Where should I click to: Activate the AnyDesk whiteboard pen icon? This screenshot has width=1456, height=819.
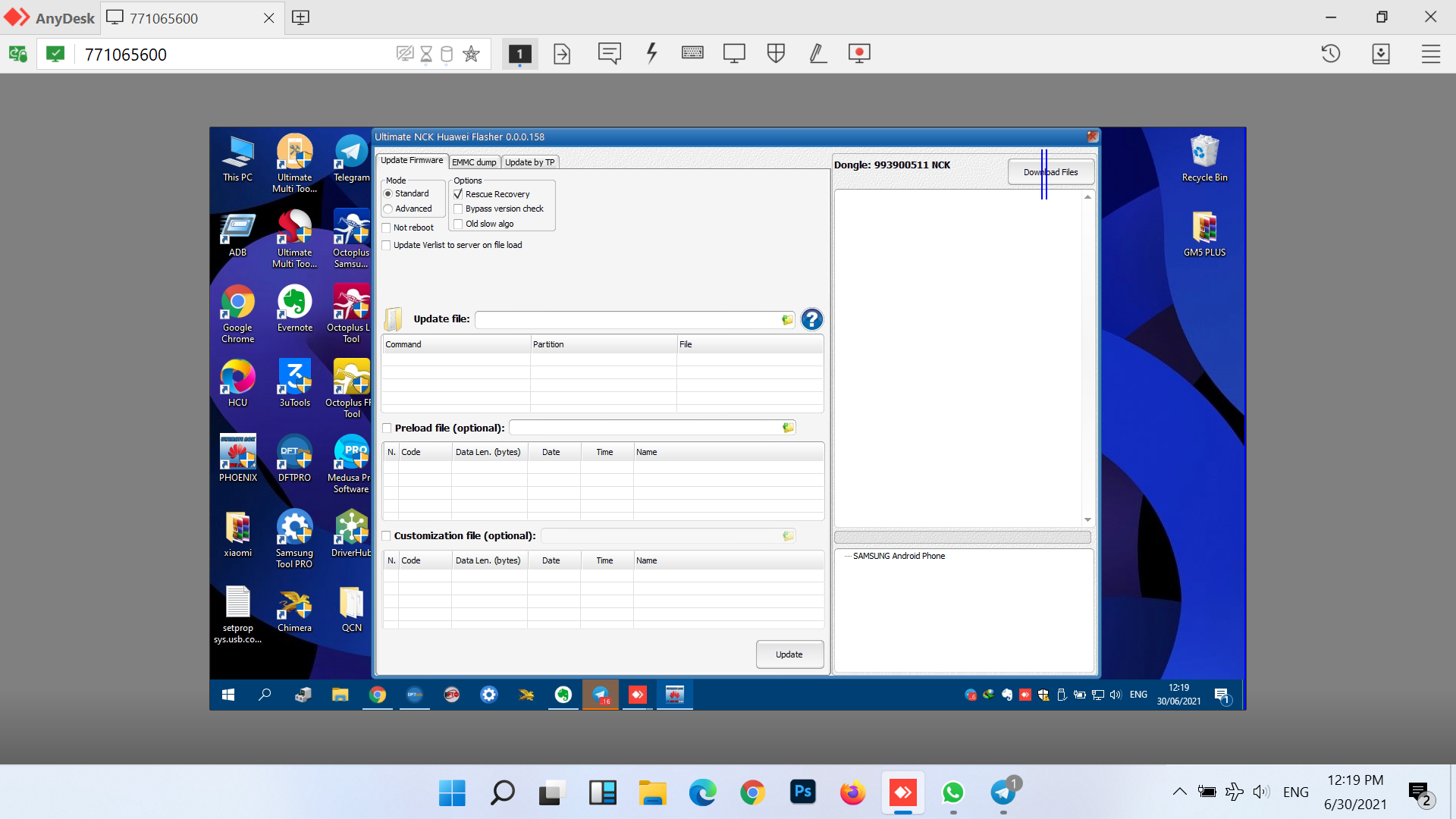point(817,54)
